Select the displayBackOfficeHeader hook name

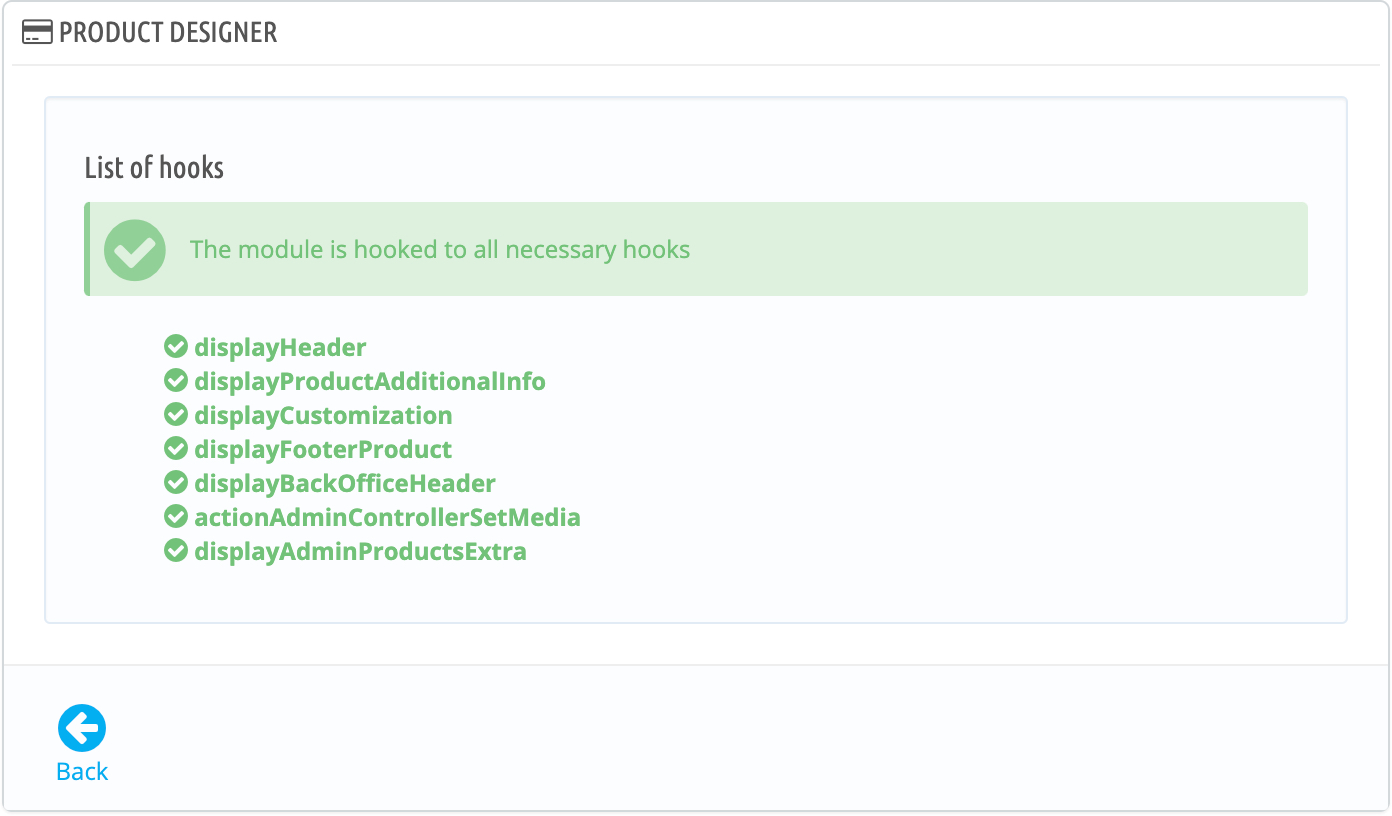[345, 484]
